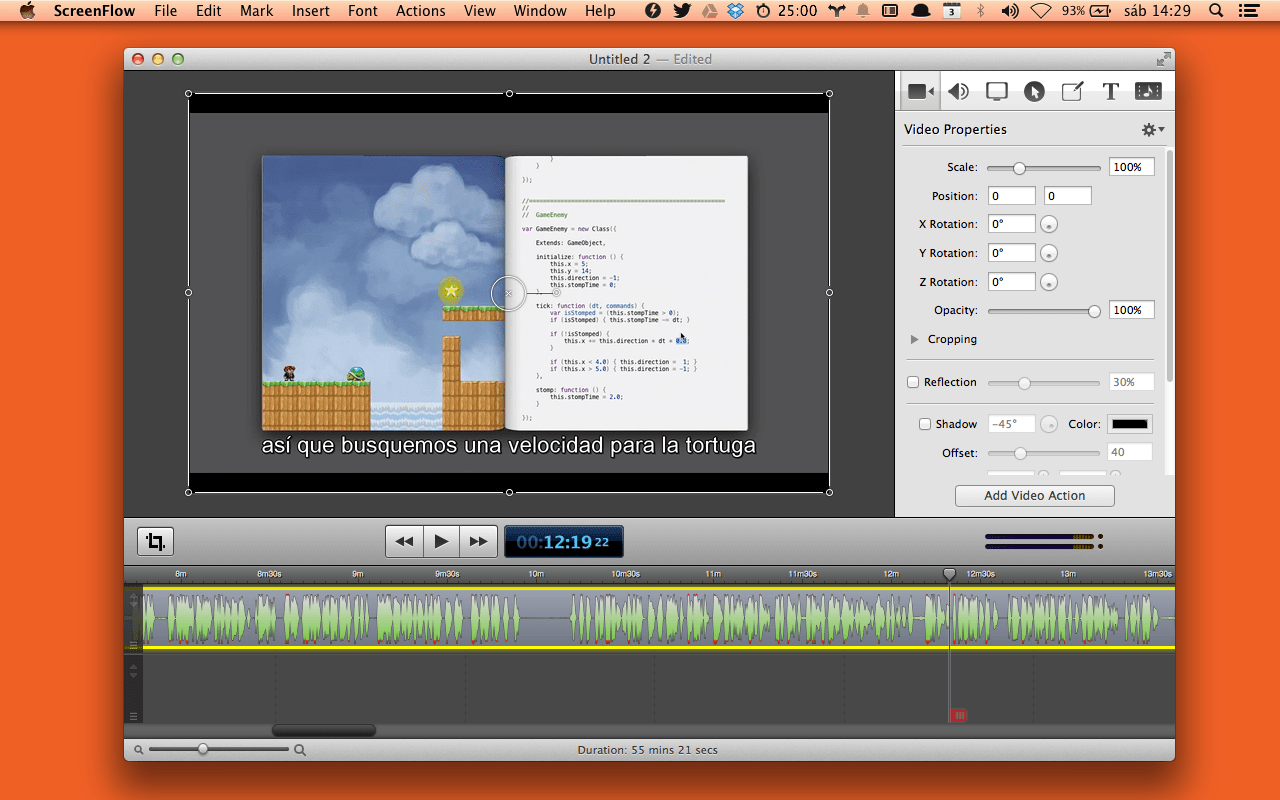This screenshot has height=800, width=1280.
Task: Open the Font menu
Action: [363, 11]
